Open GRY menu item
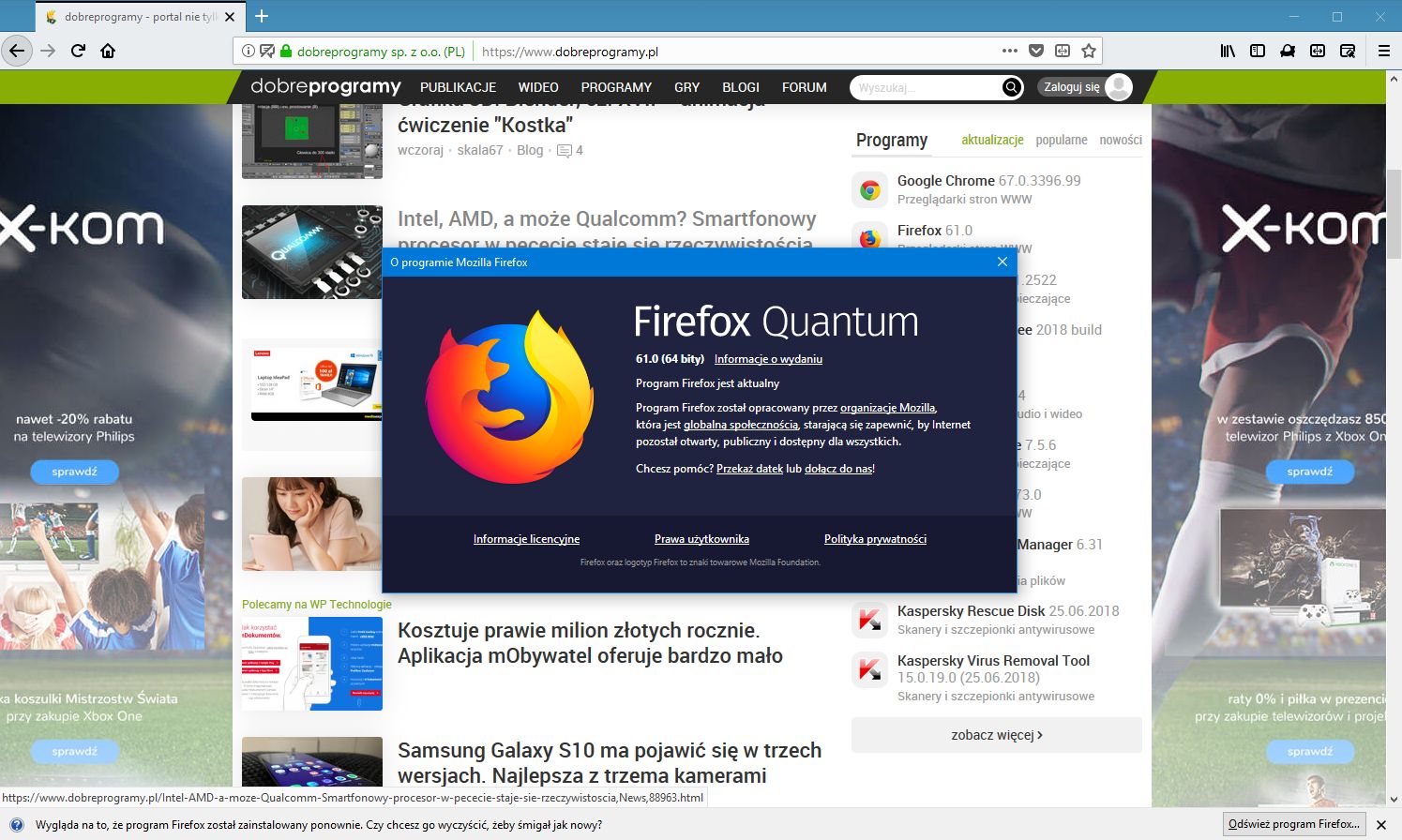Screen dimensions: 1402x840 (686, 87)
